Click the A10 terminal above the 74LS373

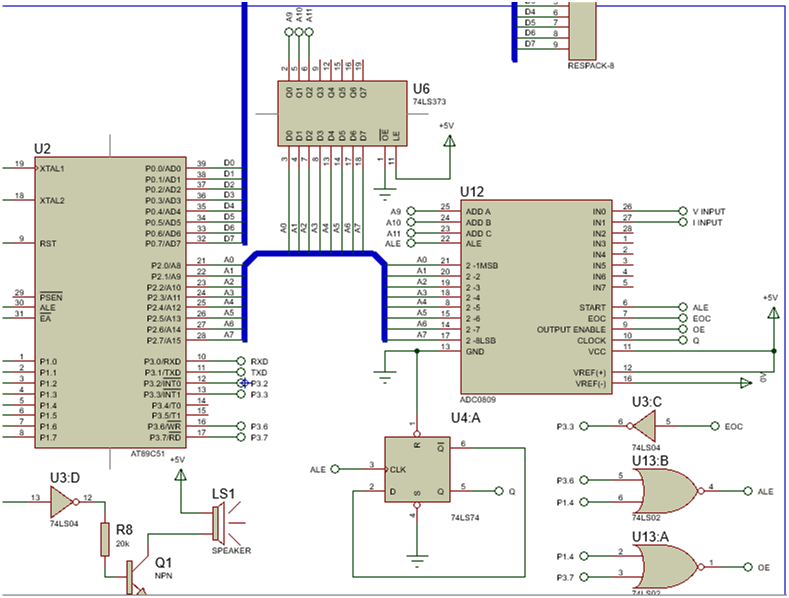click(299, 32)
